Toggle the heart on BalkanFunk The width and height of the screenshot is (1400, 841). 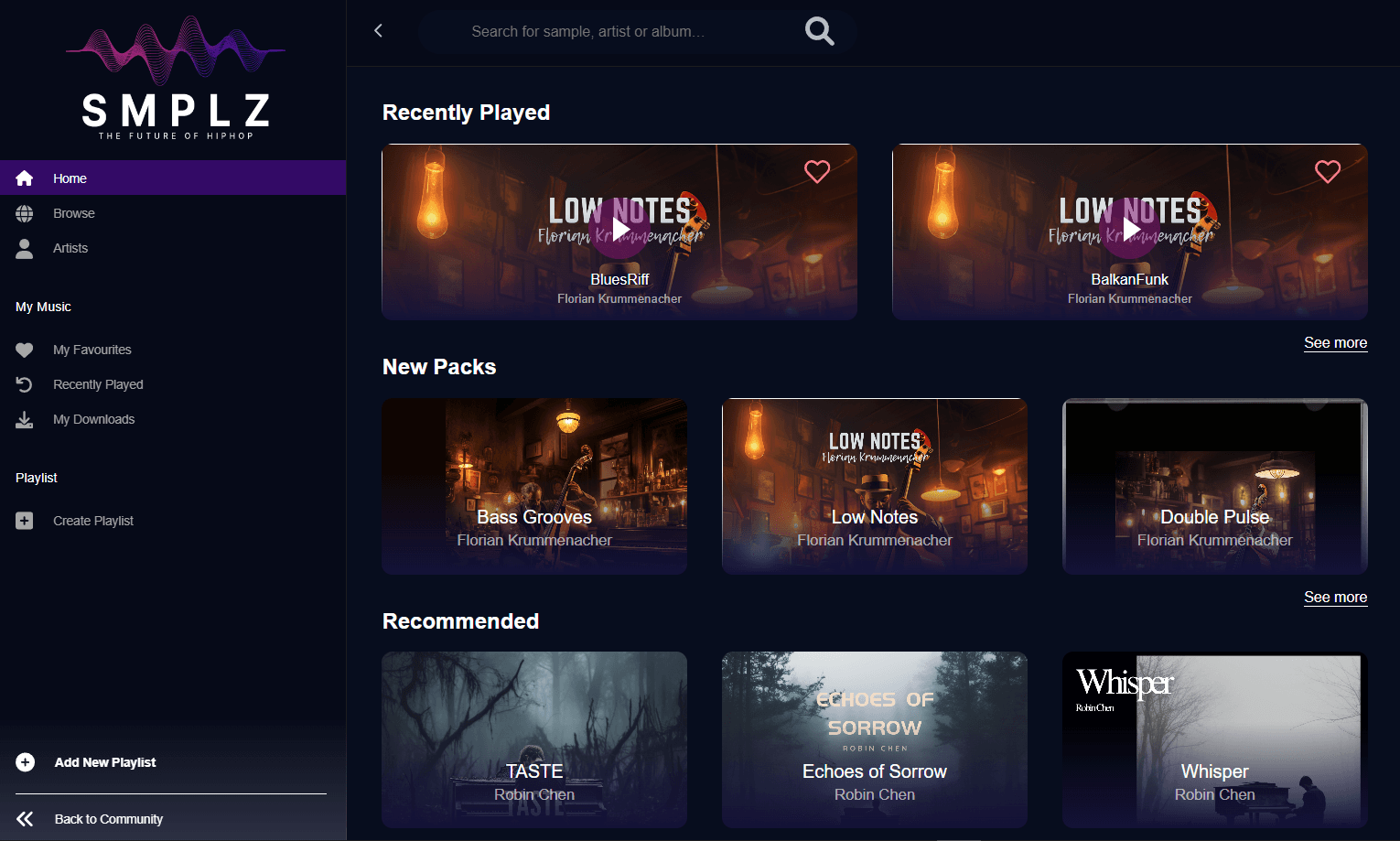[x=1328, y=171]
